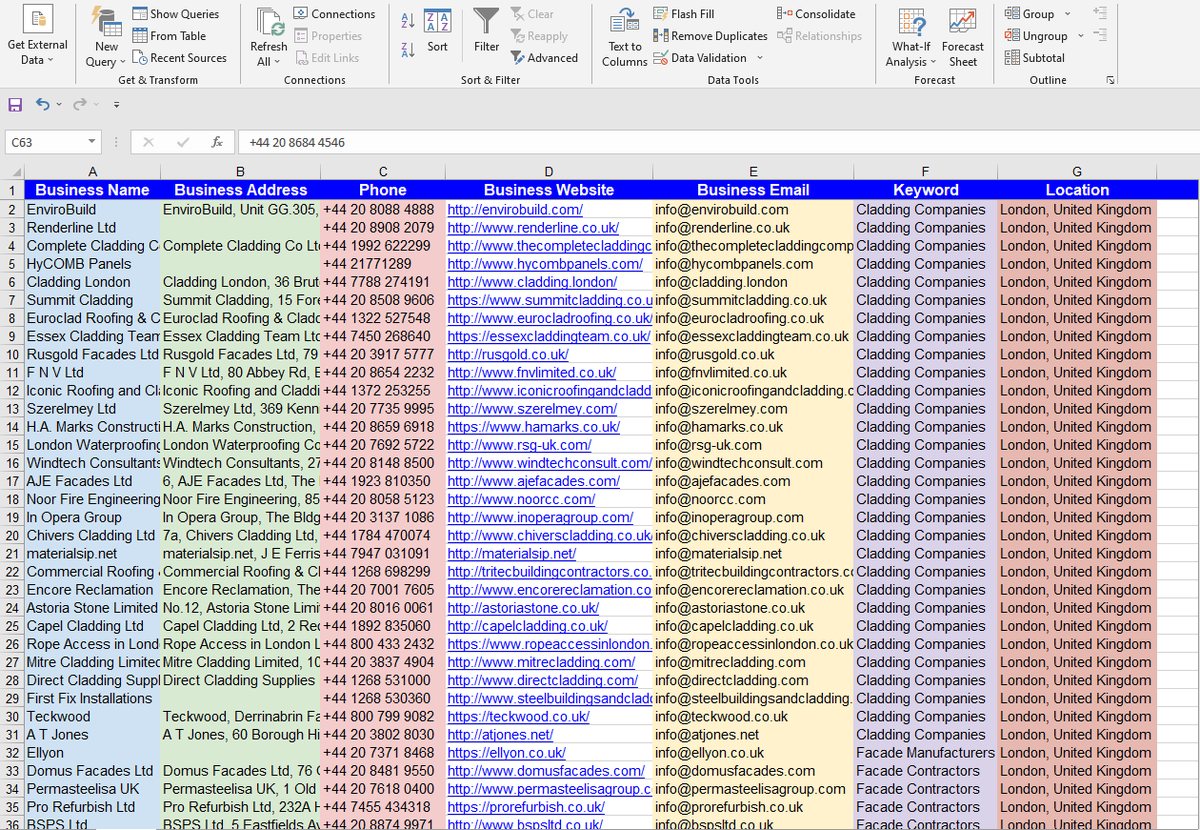Viewport: 1200px width, 830px height.
Task: Sort Z to A descending
Action: click(407, 50)
